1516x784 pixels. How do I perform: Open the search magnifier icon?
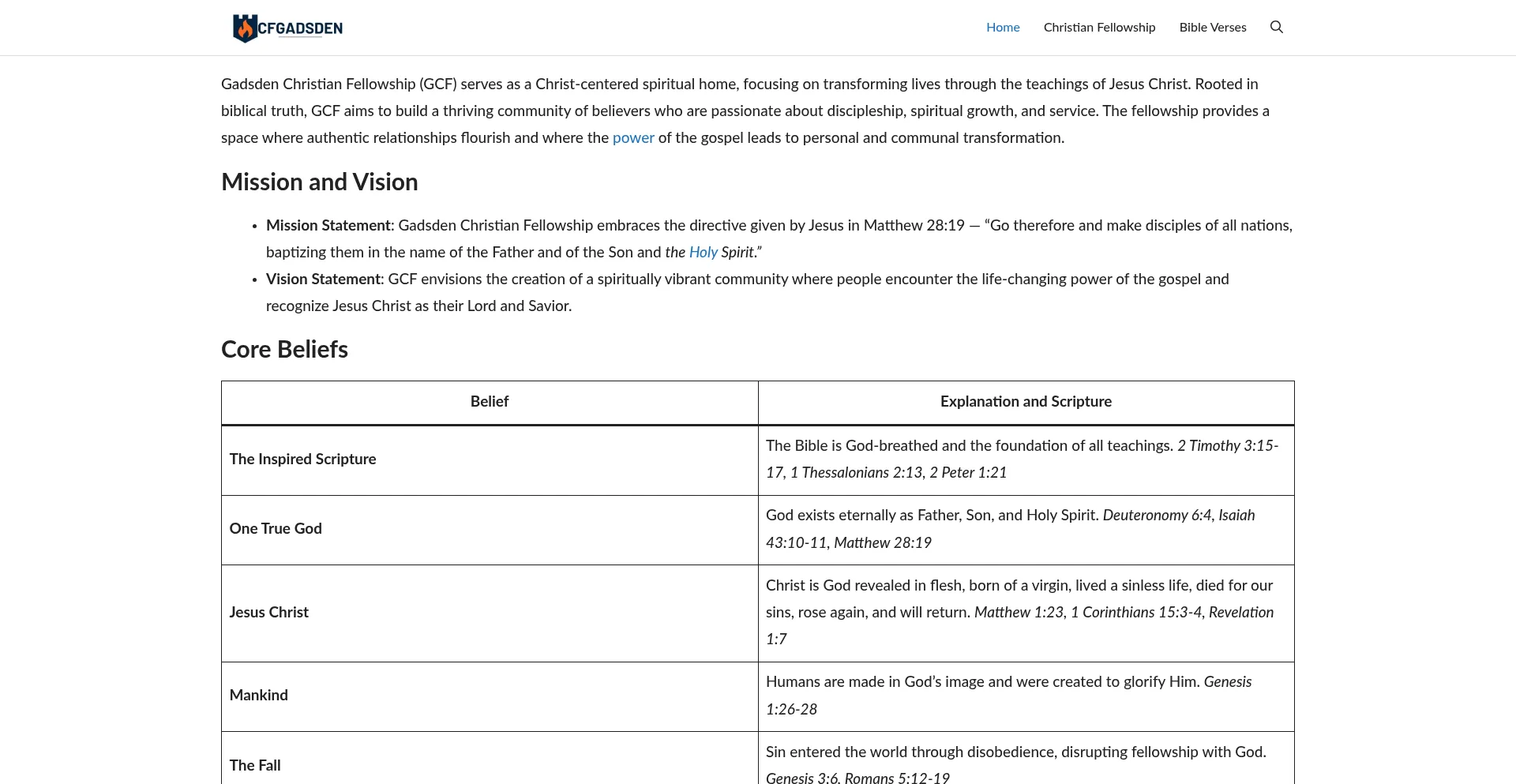pos(1276,28)
